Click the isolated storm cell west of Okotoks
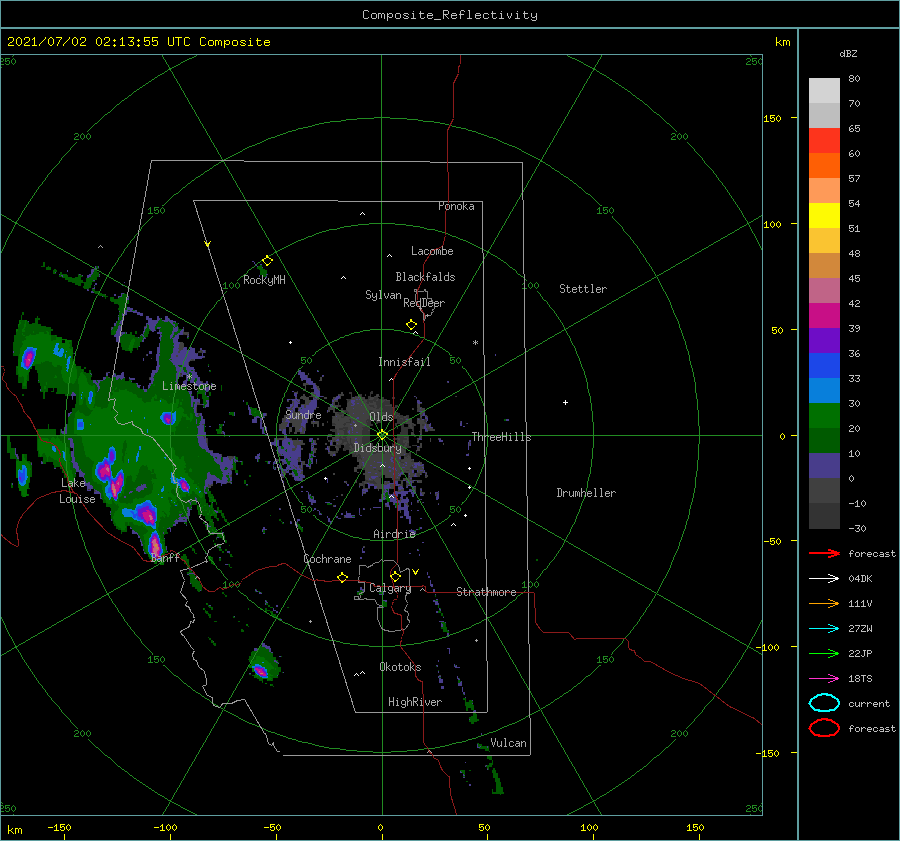The height and width of the screenshot is (841, 900). (263, 665)
